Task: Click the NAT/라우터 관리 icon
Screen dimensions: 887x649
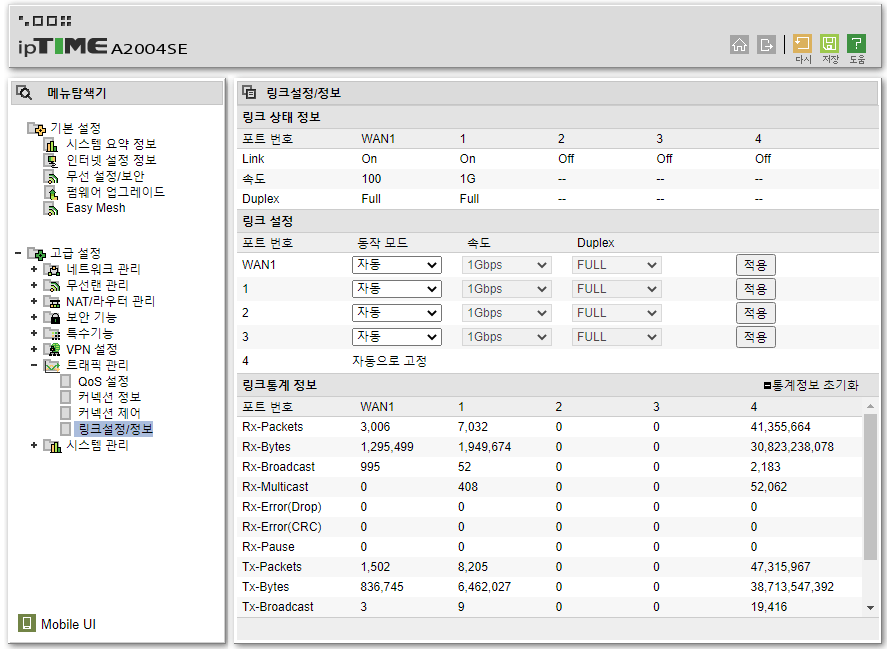Action: (x=52, y=302)
